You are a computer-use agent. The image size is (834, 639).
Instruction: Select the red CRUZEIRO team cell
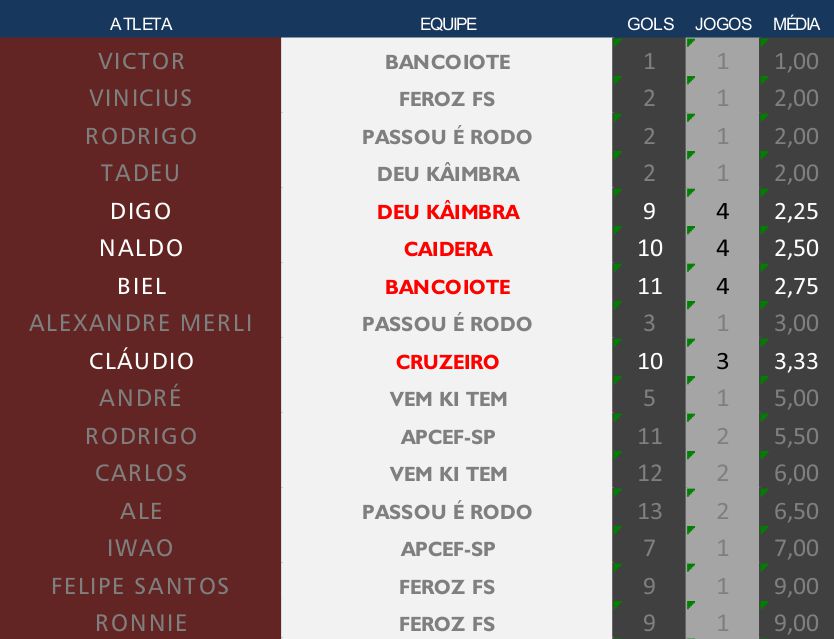[x=447, y=361]
